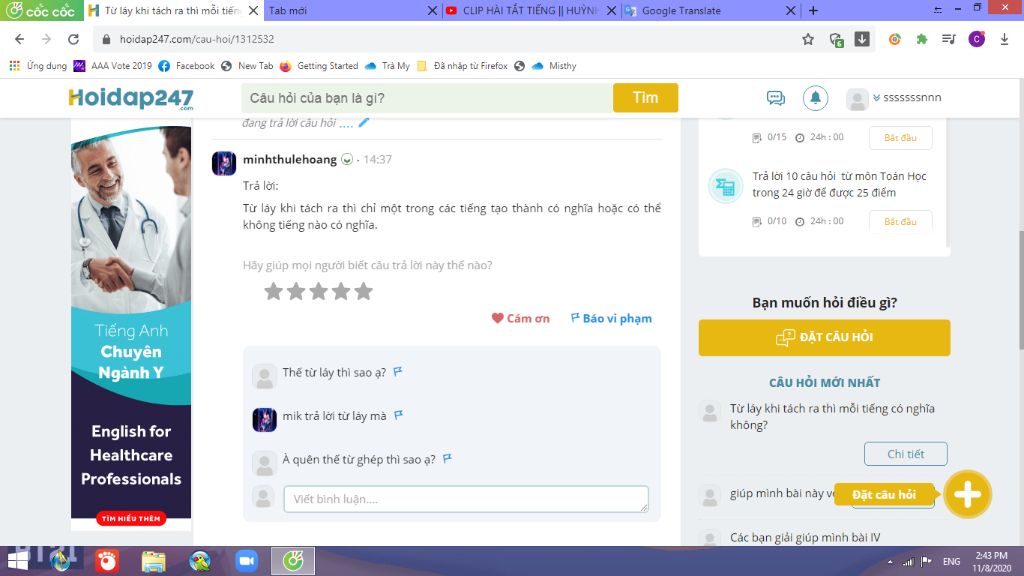Click the ENG language indicator in tray

coord(952,561)
